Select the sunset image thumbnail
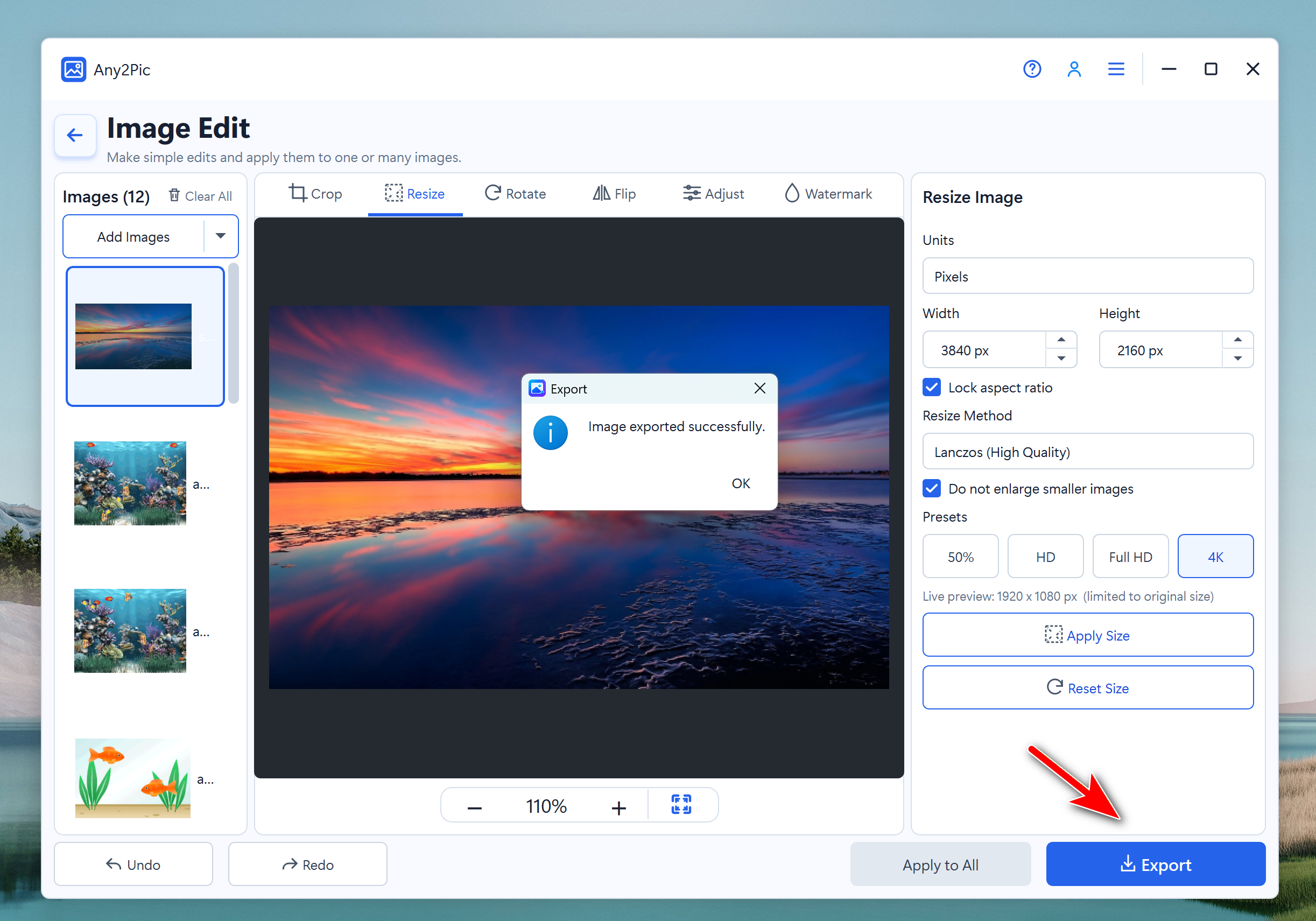This screenshot has height=921, width=1316. [x=133, y=336]
